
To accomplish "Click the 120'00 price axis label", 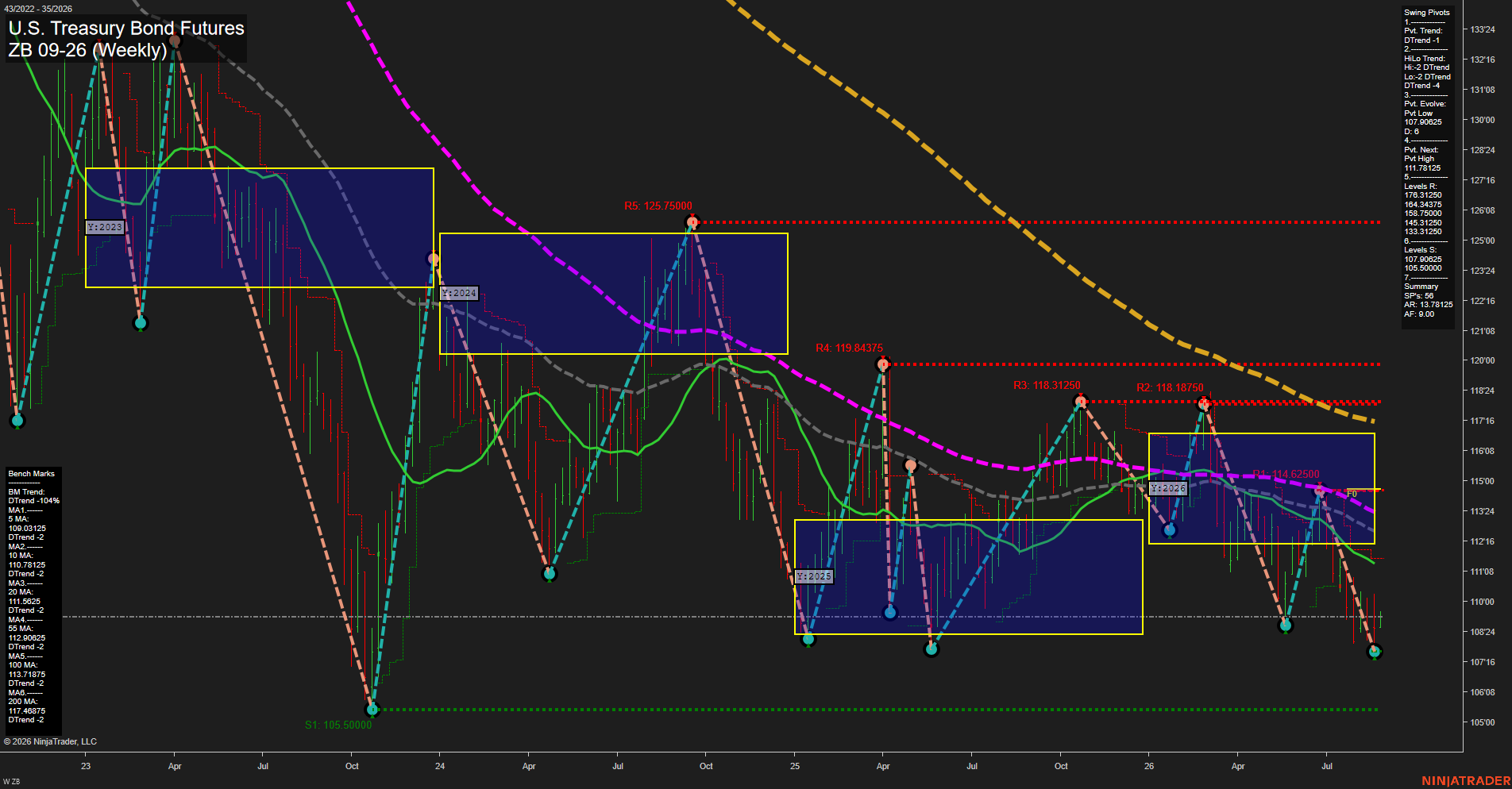I will [x=1483, y=360].
